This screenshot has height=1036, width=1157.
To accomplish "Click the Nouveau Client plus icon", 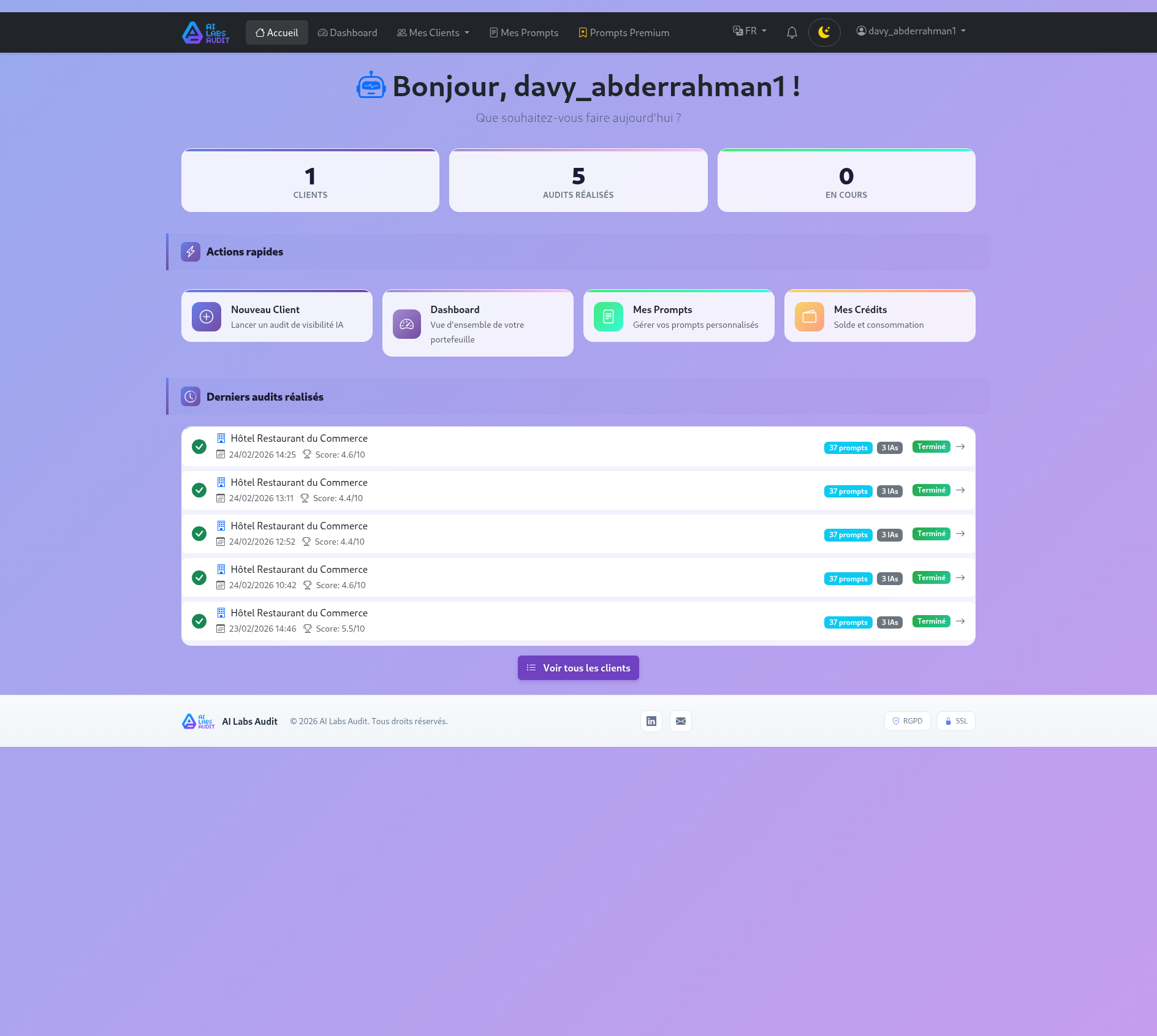I will (206, 316).
